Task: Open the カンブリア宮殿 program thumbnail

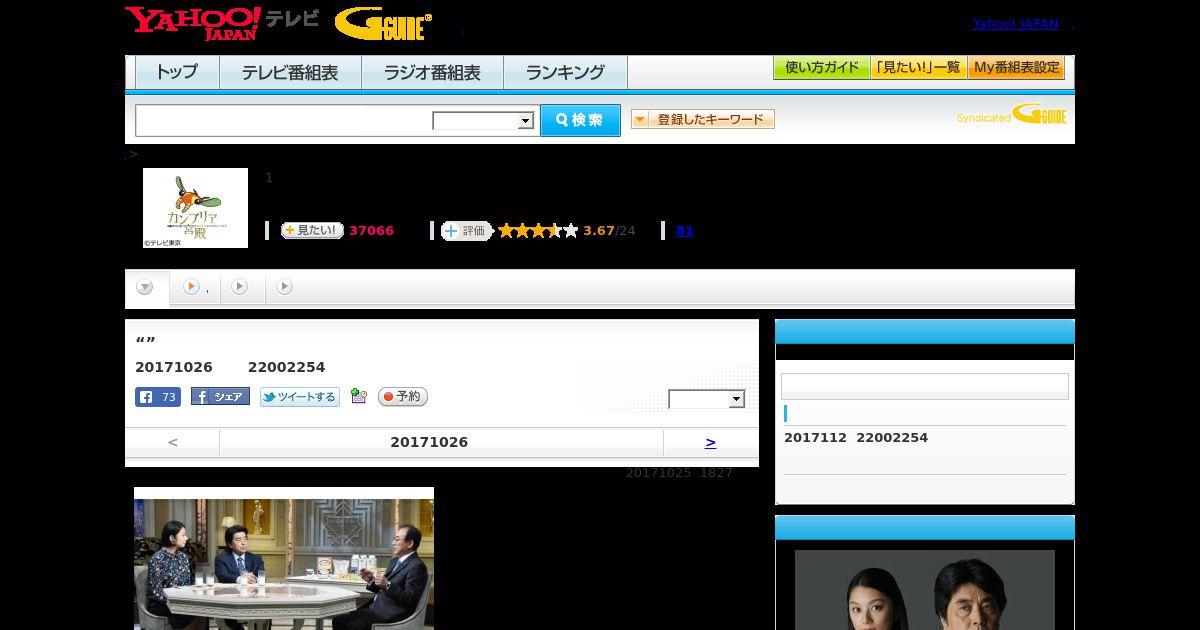Action: click(x=195, y=208)
